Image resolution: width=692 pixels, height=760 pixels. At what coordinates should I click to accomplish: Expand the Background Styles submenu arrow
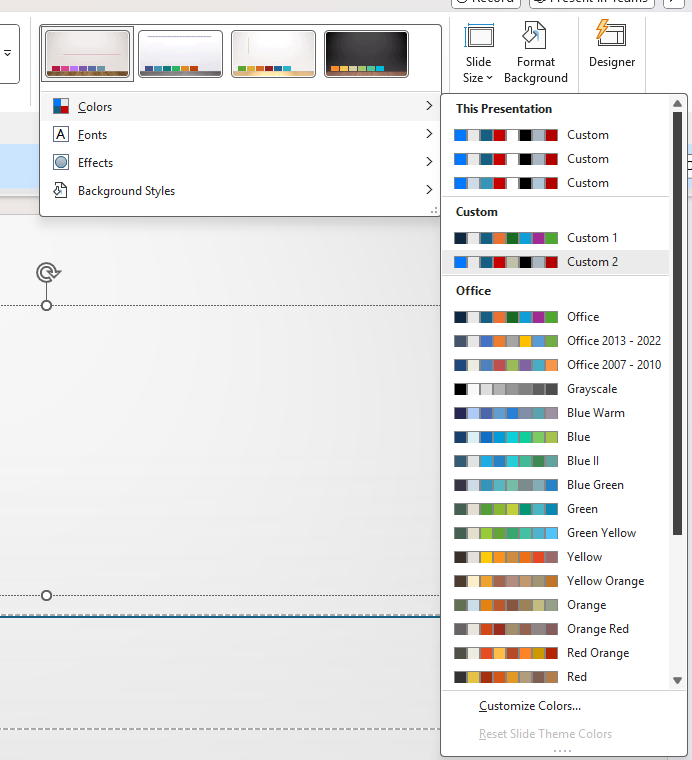[x=429, y=190]
